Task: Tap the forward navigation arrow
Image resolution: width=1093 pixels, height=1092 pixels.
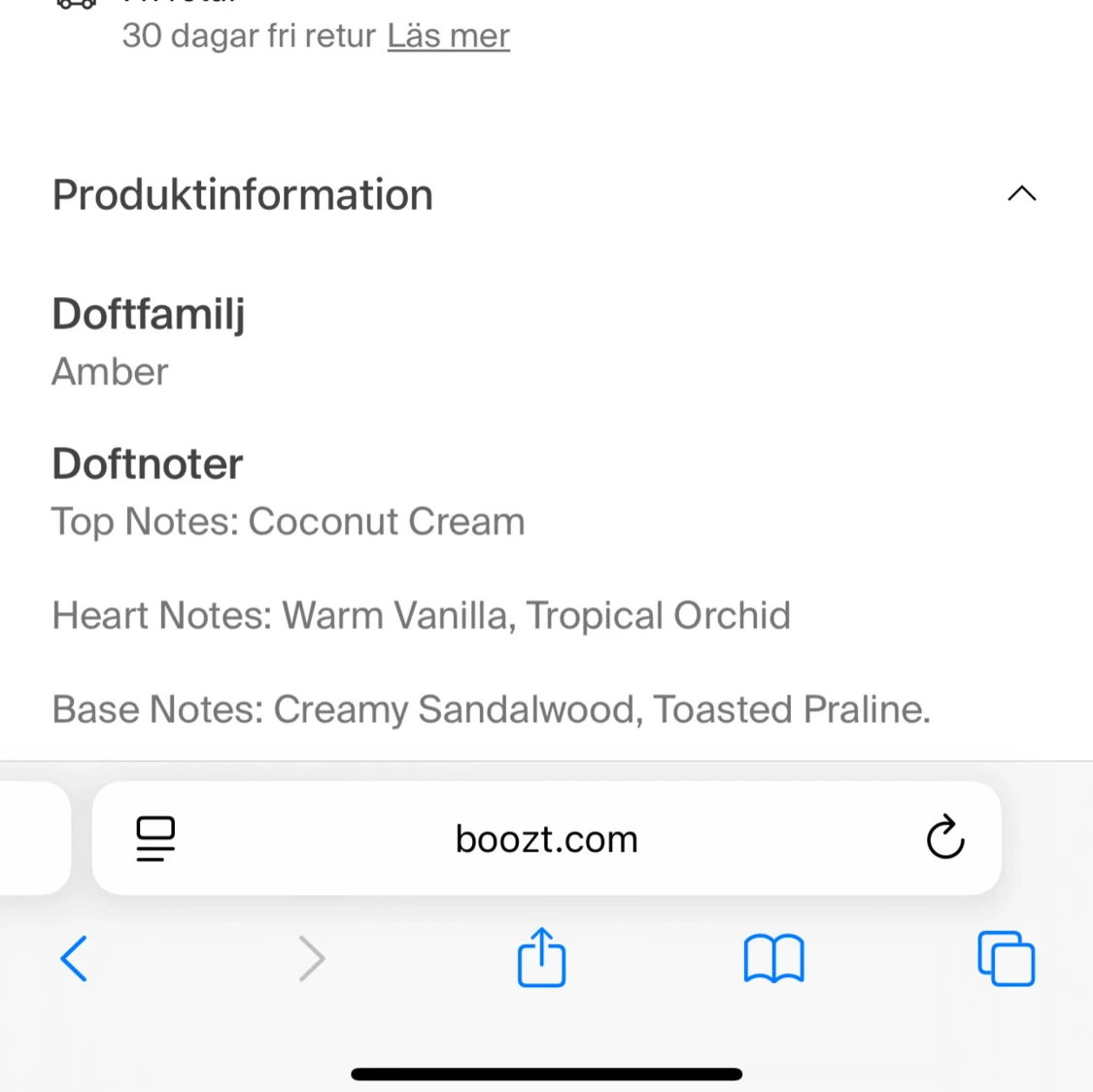Action: pos(312,958)
